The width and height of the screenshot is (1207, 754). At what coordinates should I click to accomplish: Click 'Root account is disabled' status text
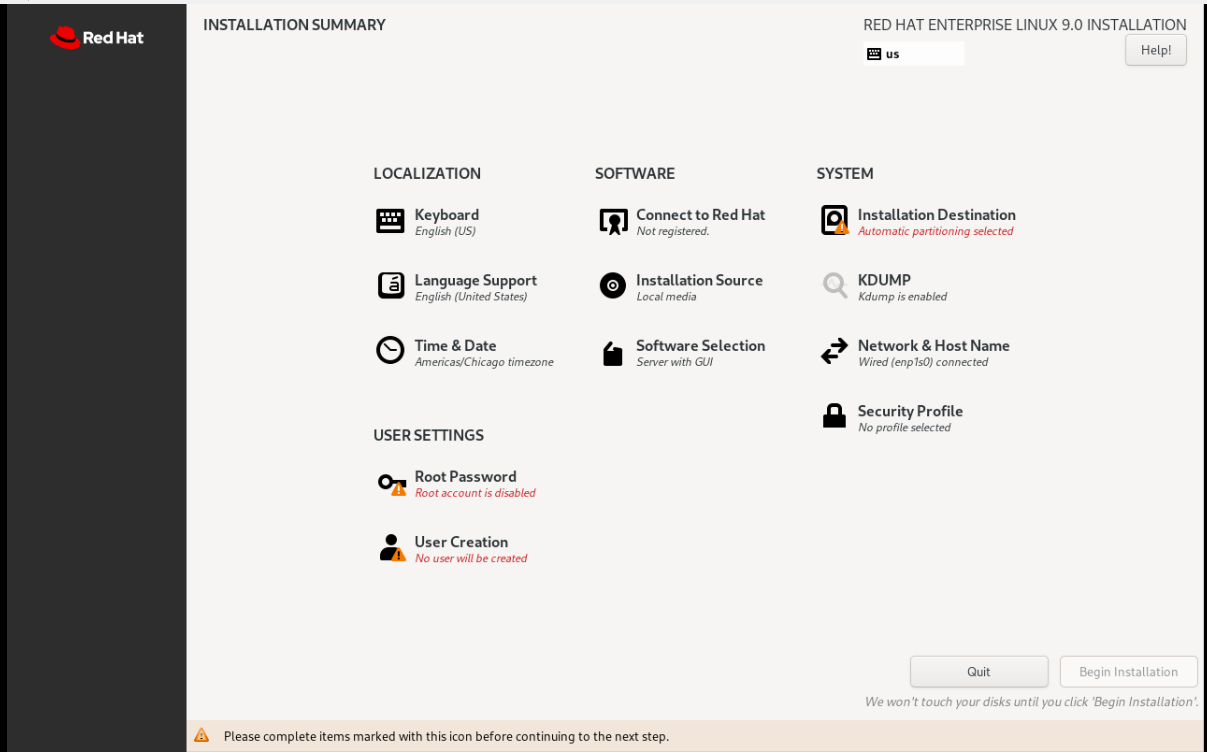click(x=475, y=493)
